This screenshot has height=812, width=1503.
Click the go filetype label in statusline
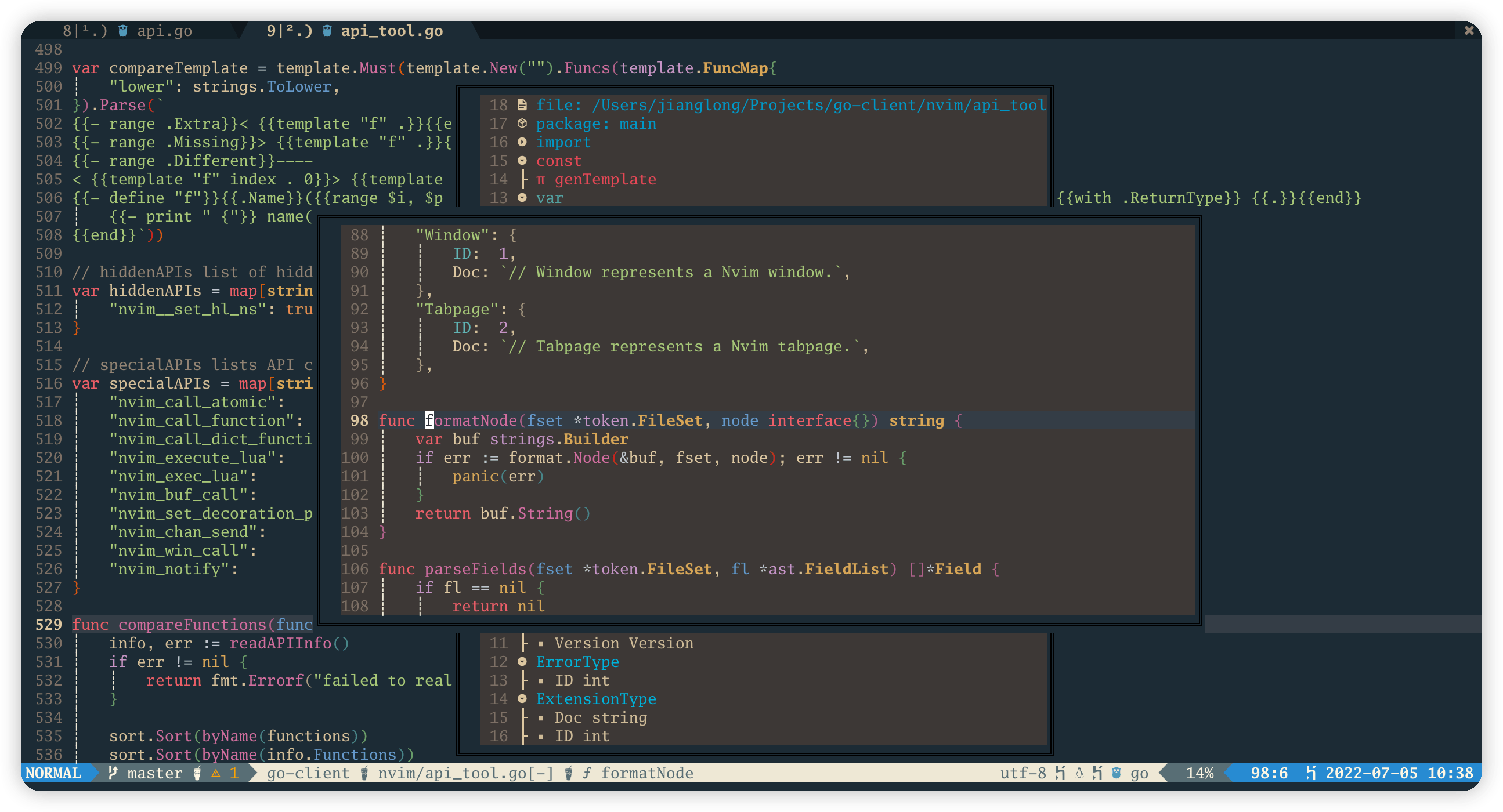tap(1139, 774)
